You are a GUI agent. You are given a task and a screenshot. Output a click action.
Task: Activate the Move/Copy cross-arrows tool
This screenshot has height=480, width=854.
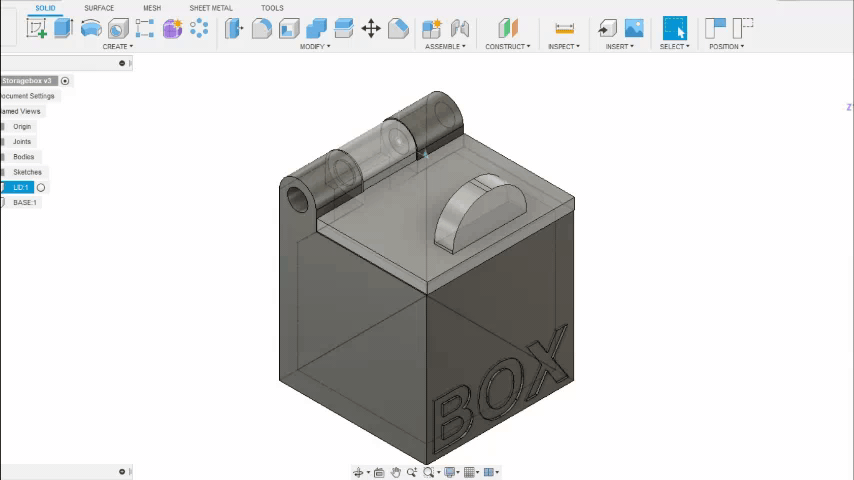(x=371, y=28)
